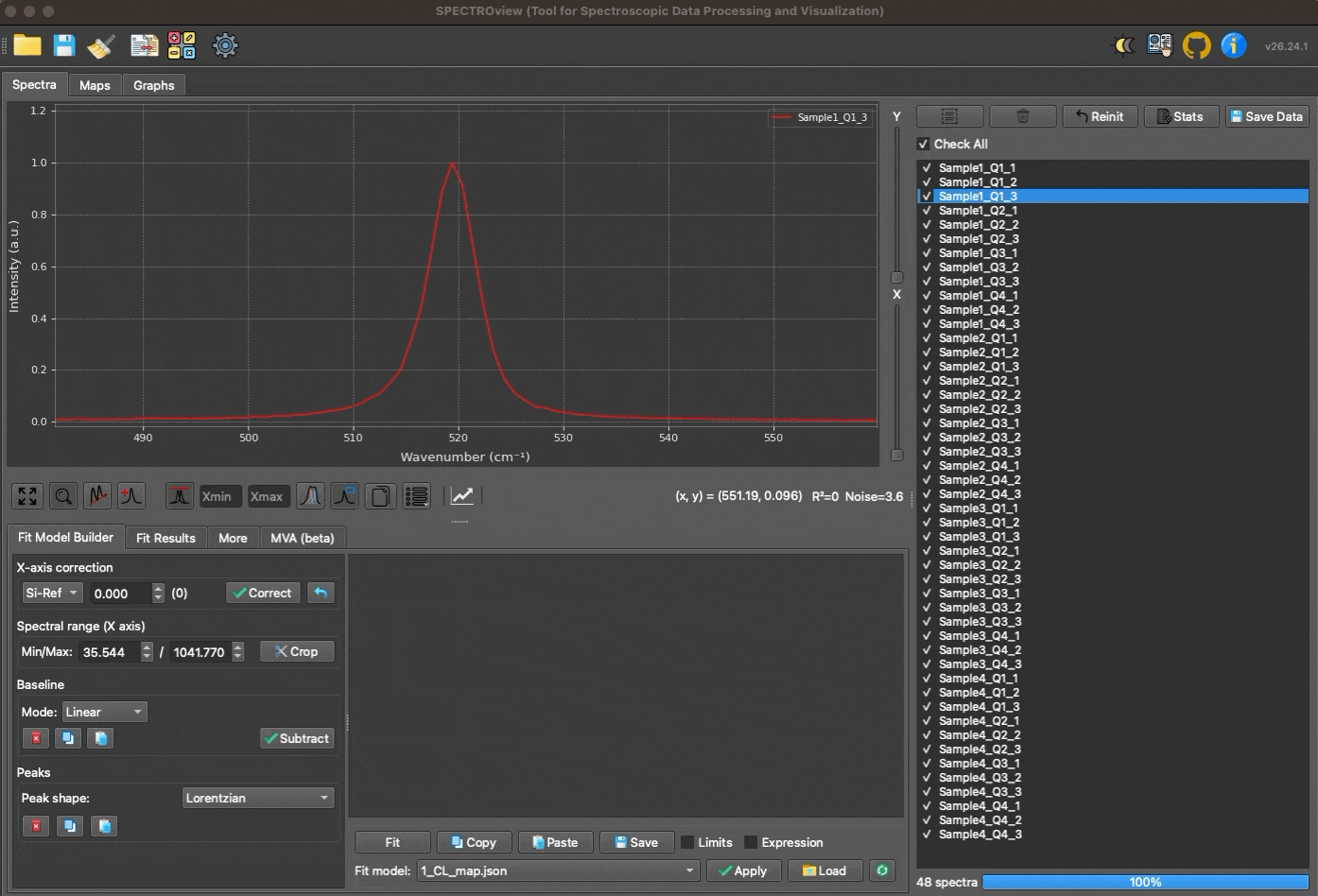Select the baseline points tool icon
This screenshot has height=896, width=1318.
click(97, 496)
